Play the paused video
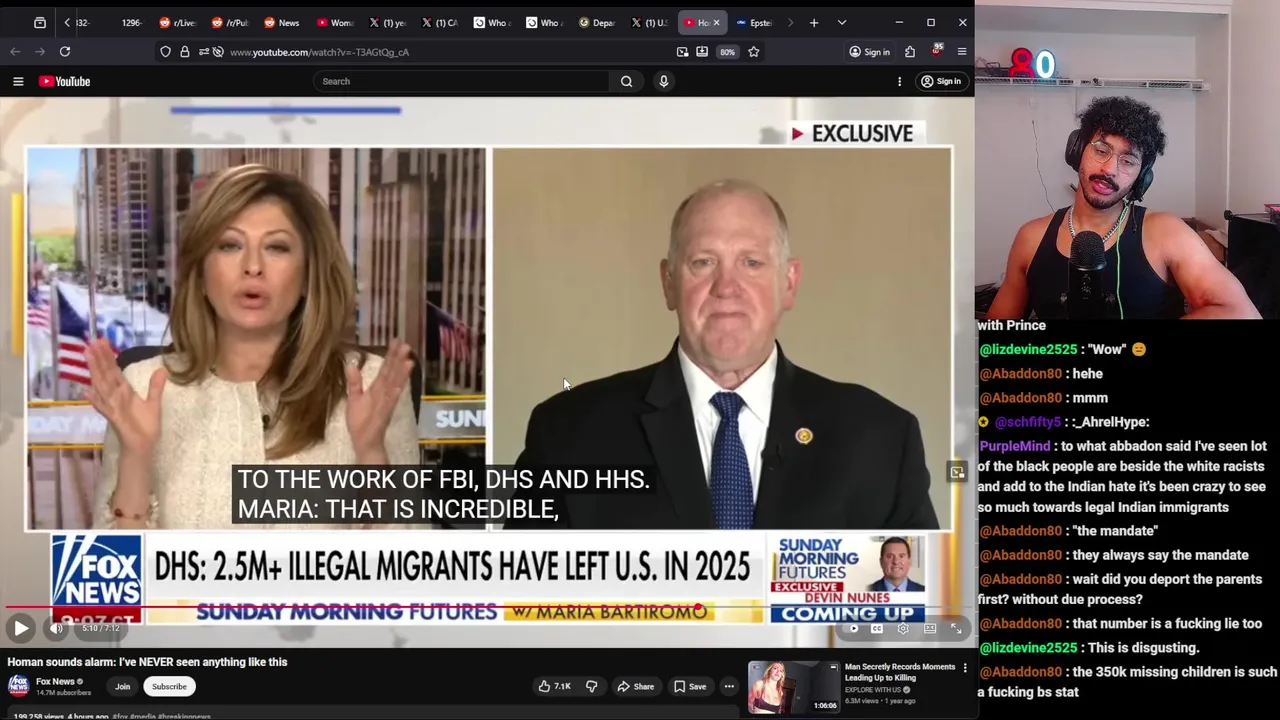Image resolution: width=1280 pixels, height=720 pixels. 21,628
